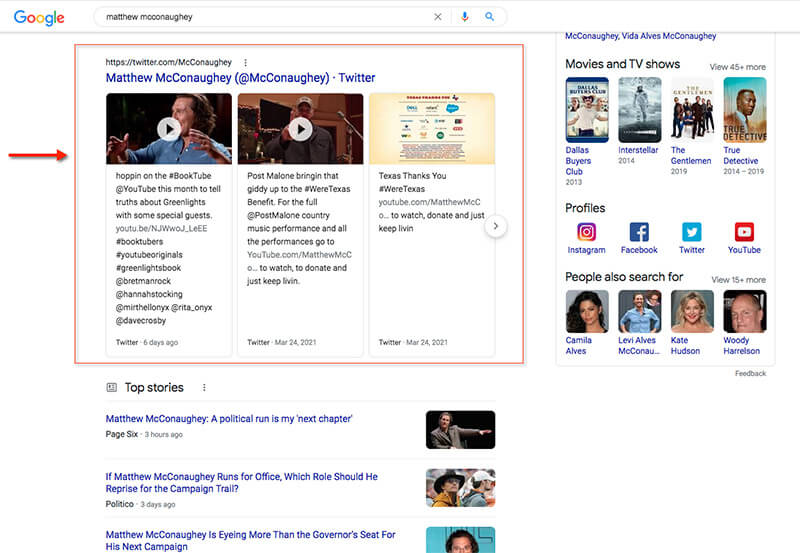800x553 pixels.
Task: Open options menu beside twitter.com URL
Action: pyautogui.click(x=245, y=62)
